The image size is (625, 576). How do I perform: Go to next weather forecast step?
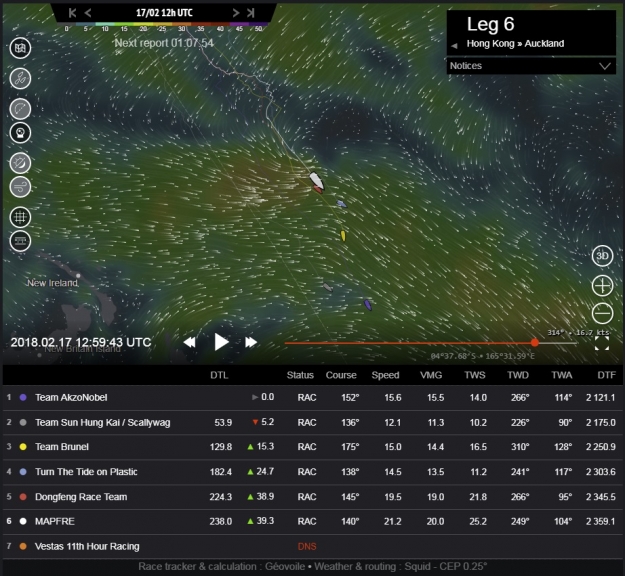tap(236, 13)
